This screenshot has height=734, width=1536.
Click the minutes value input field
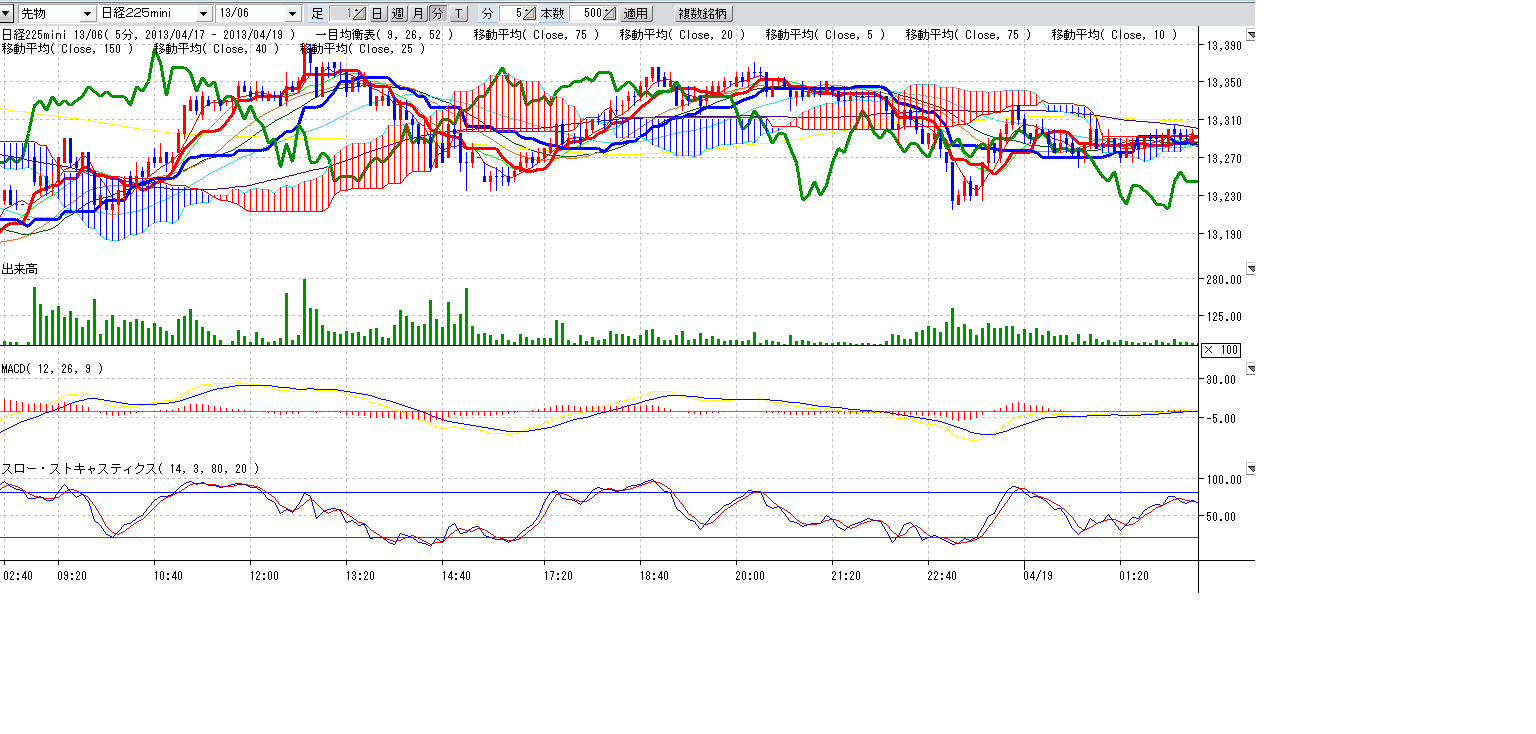point(510,14)
